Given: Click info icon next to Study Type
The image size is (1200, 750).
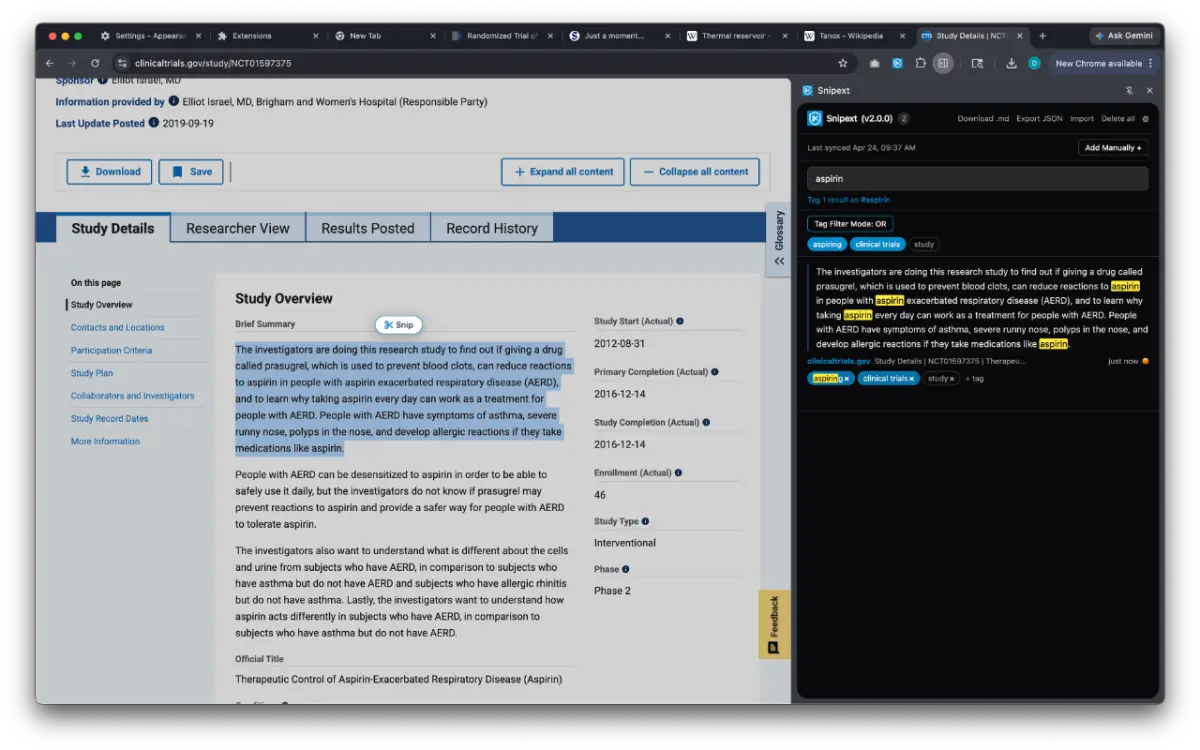Looking at the screenshot, I should [x=645, y=521].
